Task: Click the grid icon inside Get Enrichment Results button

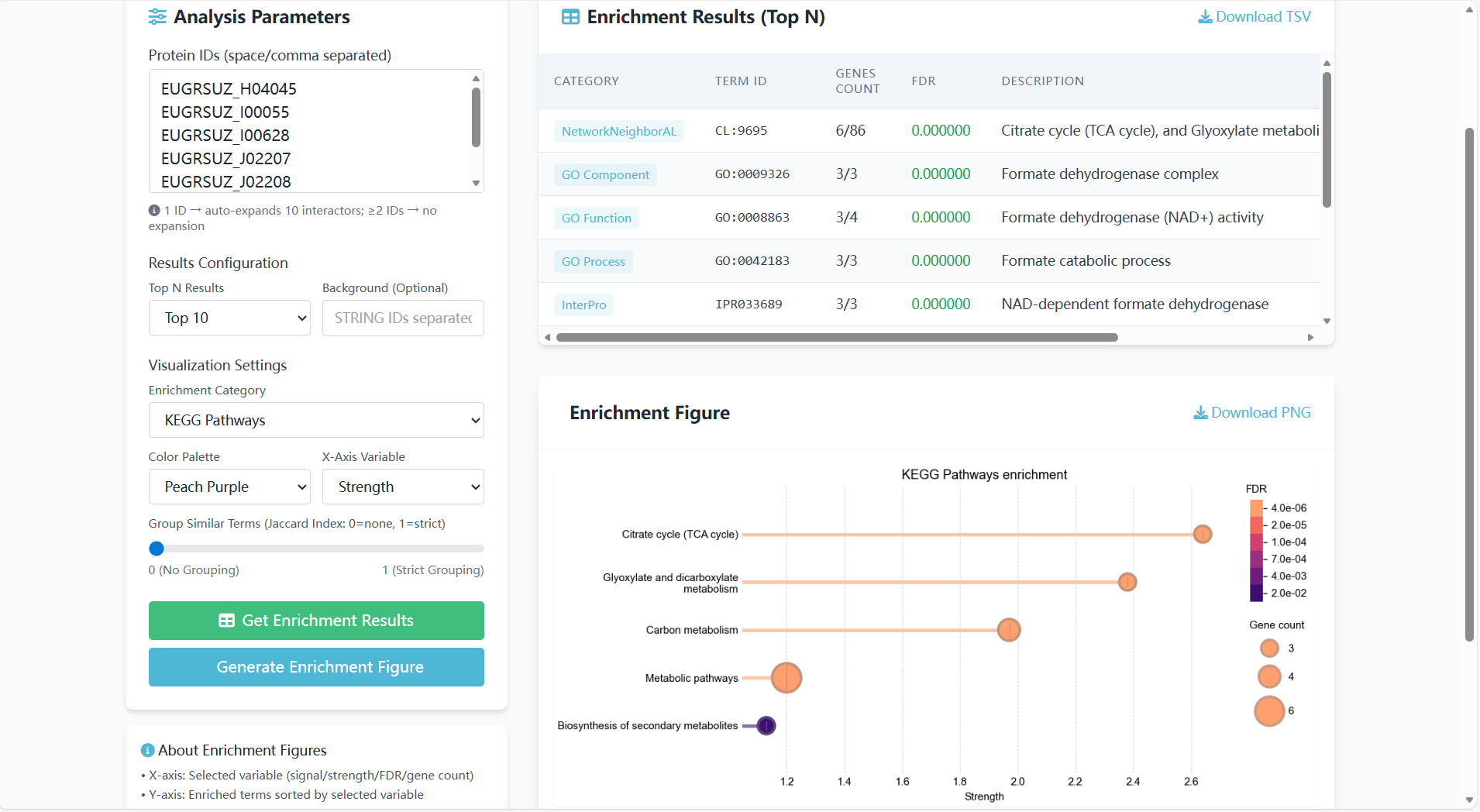Action: (x=226, y=621)
